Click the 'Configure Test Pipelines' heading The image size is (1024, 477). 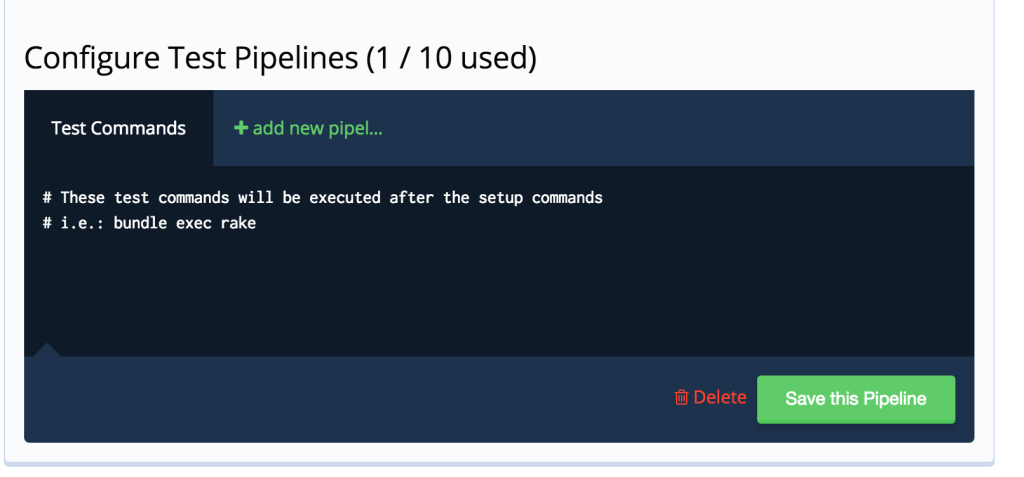190,58
